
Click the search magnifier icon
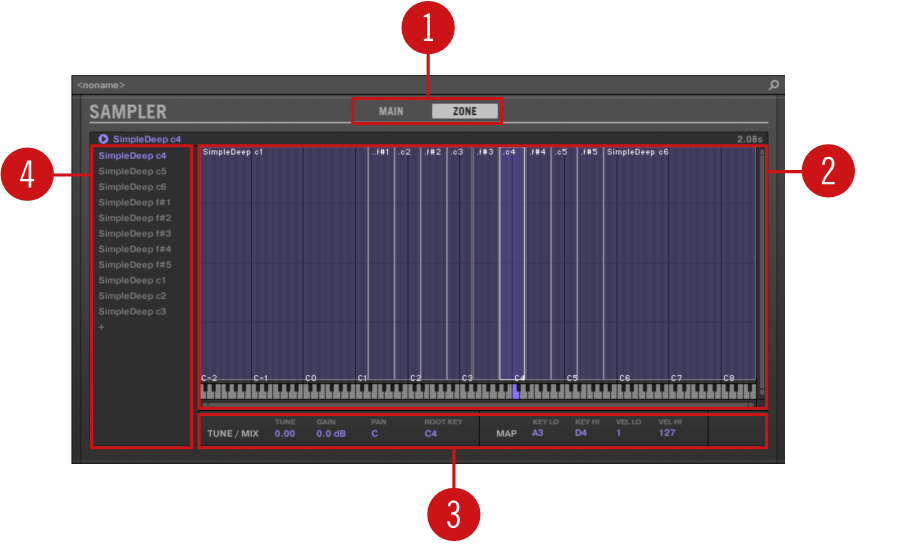773,85
